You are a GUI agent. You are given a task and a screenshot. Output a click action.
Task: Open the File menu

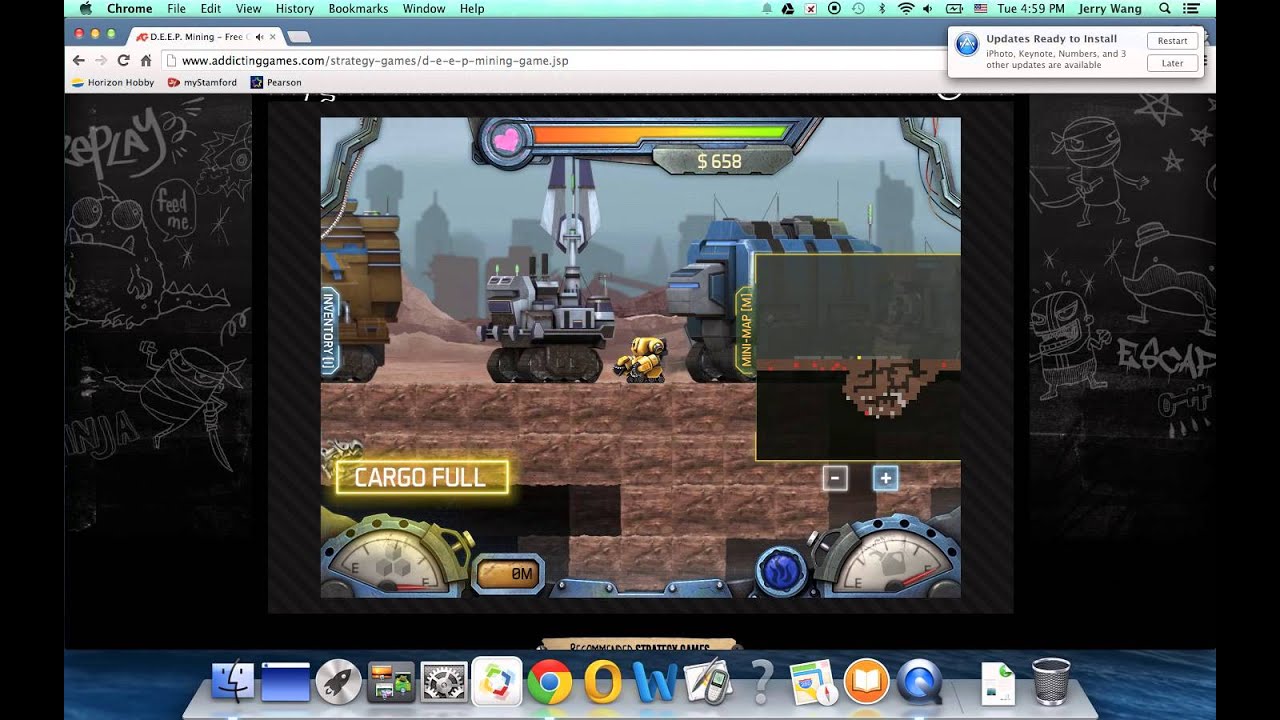[x=176, y=9]
